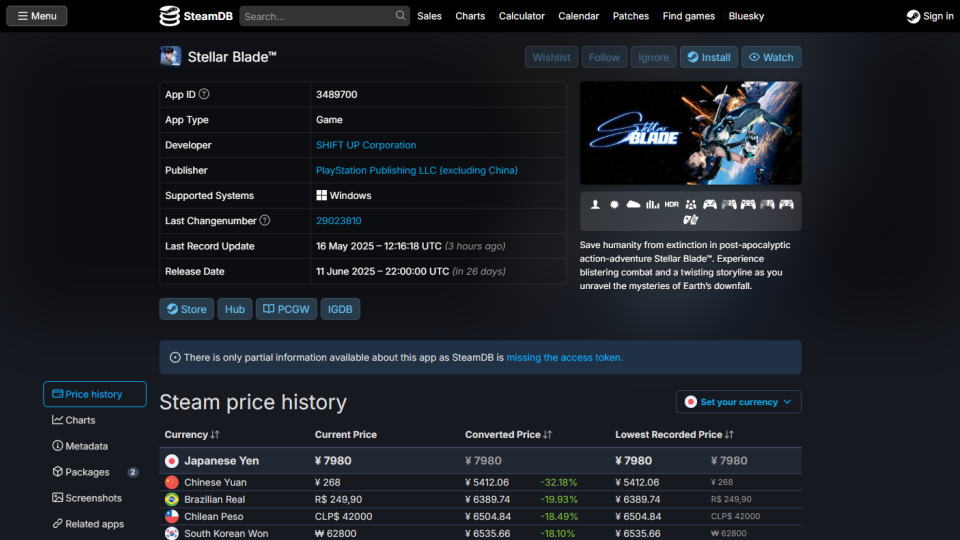
Task: Click the R$ 249,90 current price cell
Action: (x=338, y=500)
